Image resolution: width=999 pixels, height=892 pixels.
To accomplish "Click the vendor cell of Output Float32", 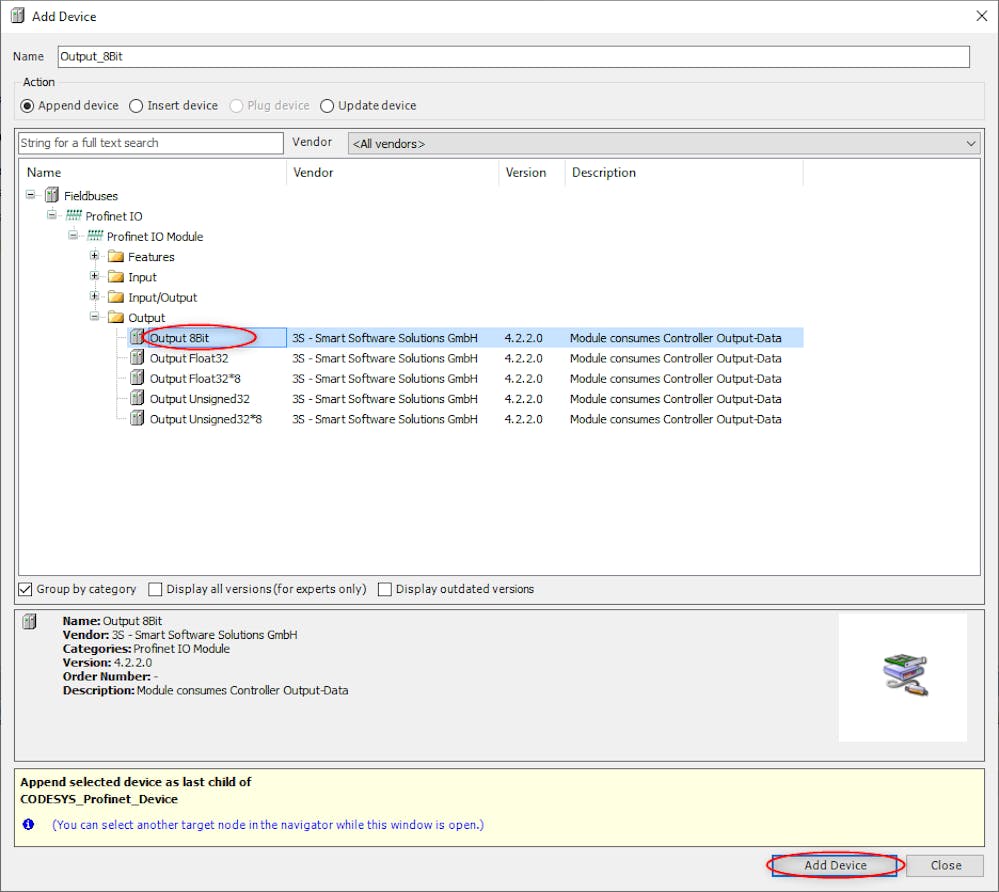I will tap(385, 358).
